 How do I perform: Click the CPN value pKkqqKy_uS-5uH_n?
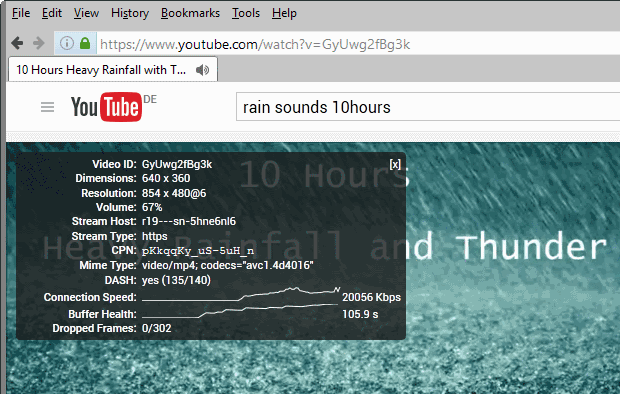click(x=198, y=251)
